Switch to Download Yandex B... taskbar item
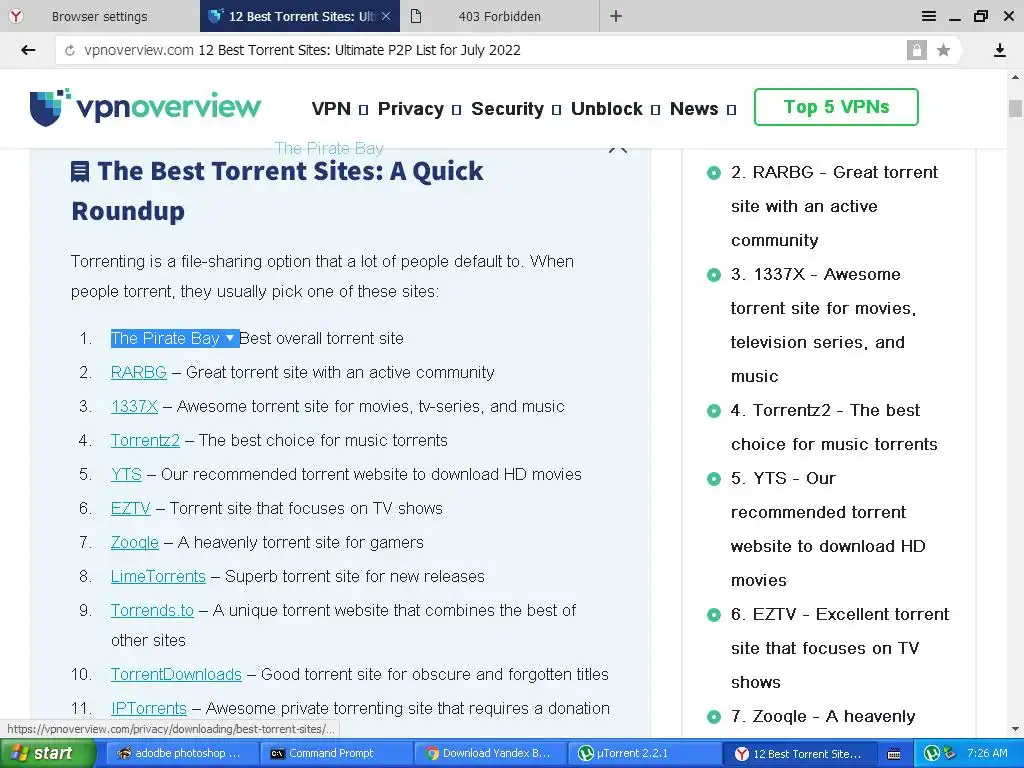Image resolution: width=1024 pixels, height=768 pixels. point(488,754)
